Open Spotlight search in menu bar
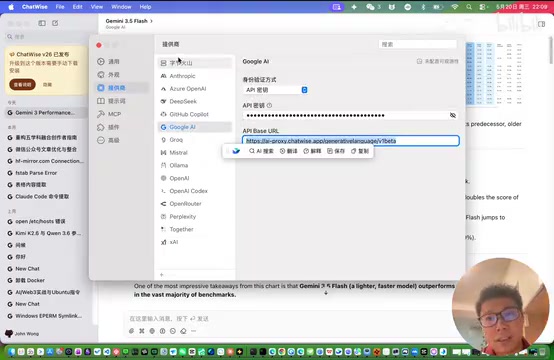 point(469,7)
